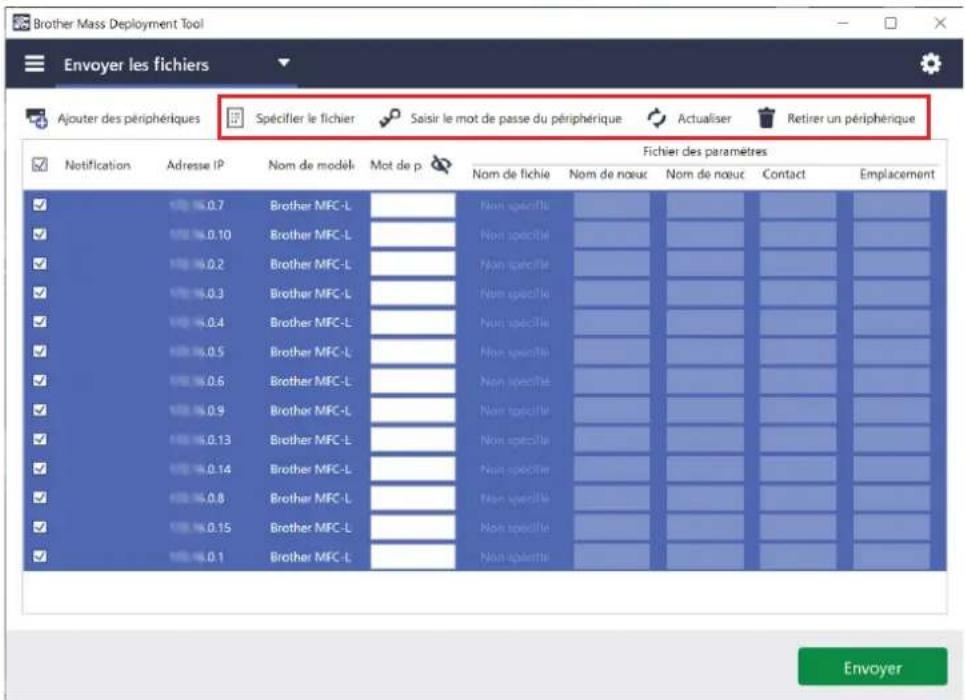Click the IP address ending .0.8
Image resolution: width=965 pixels, height=700 pixels.
coord(197,498)
